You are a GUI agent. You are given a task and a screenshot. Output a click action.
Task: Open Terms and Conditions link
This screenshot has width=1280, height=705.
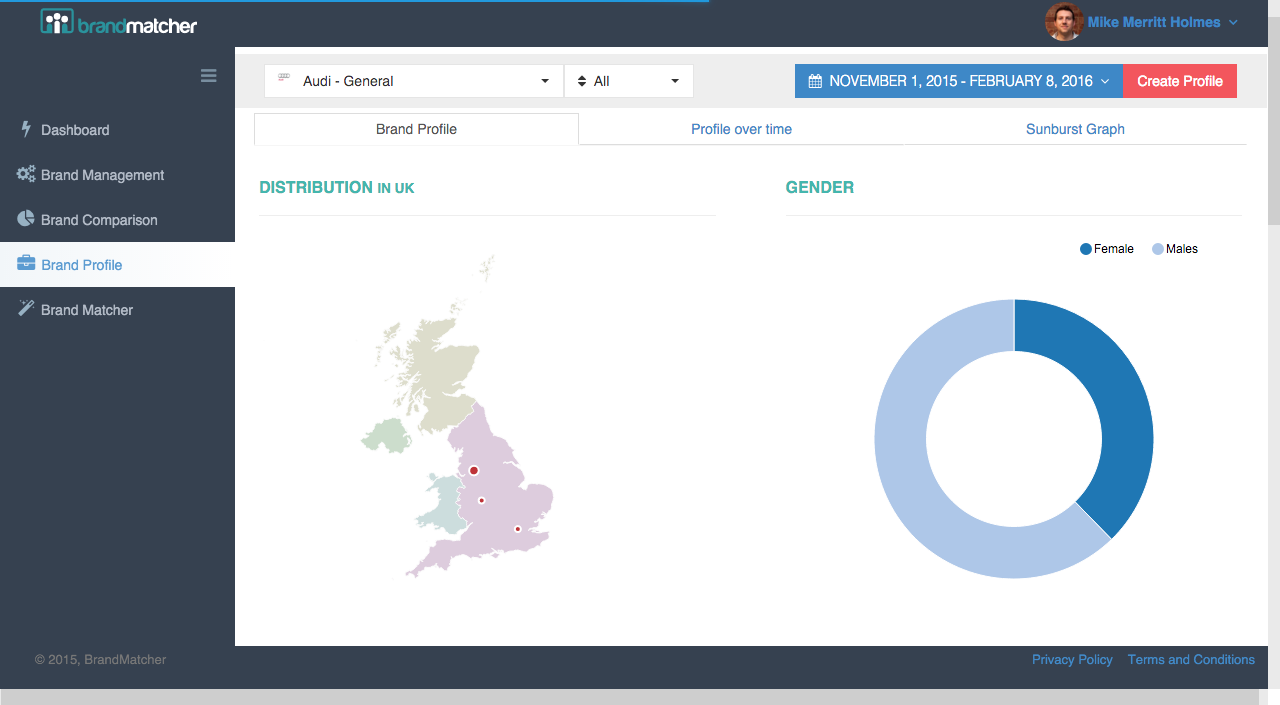1191,660
